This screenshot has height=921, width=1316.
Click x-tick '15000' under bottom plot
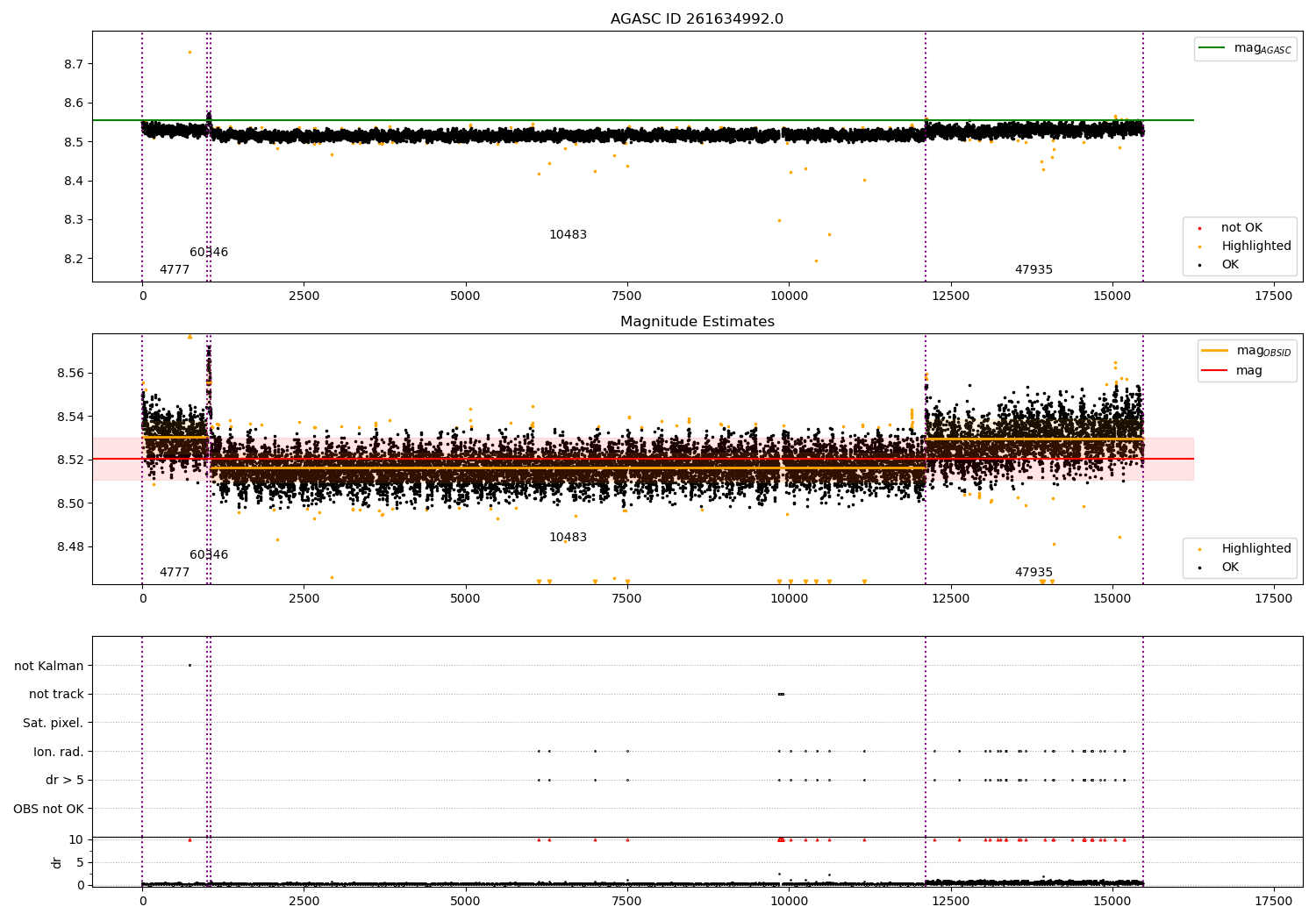pyautogui.click(x=1112, y=901)
